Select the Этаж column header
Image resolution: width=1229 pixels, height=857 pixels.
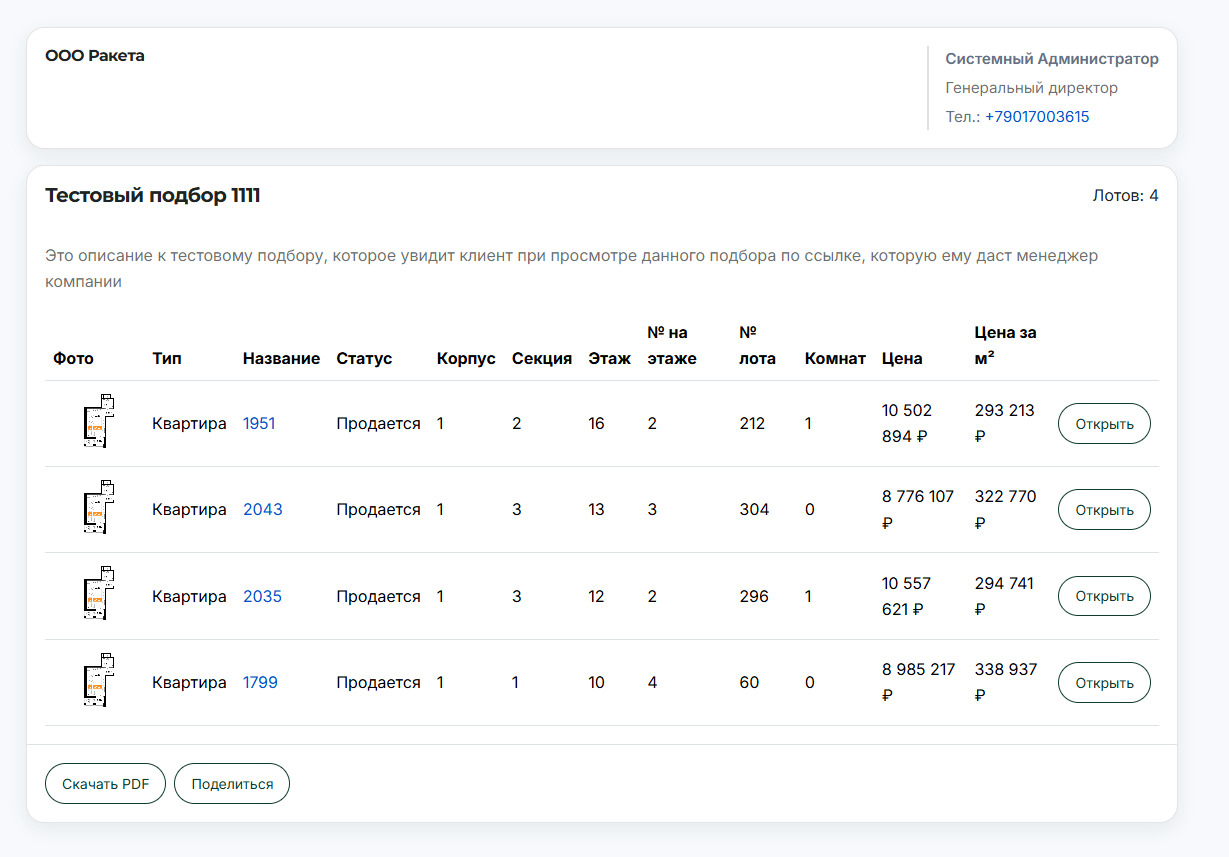coord(609,358)
